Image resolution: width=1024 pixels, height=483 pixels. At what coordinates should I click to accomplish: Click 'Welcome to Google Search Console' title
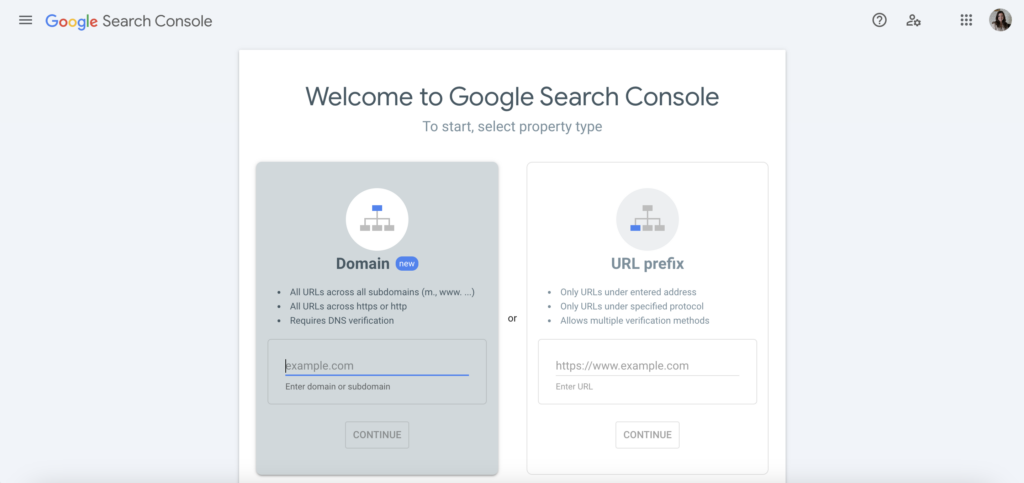click(512, 97)
